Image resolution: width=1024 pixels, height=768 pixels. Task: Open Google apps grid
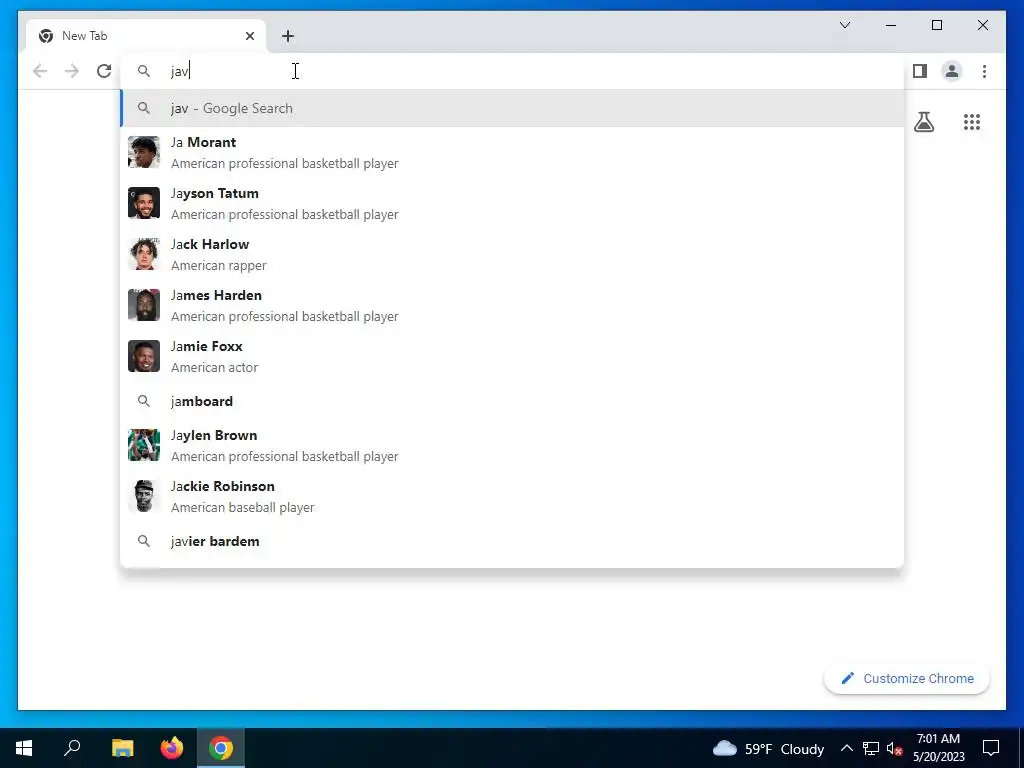(972, 122)
